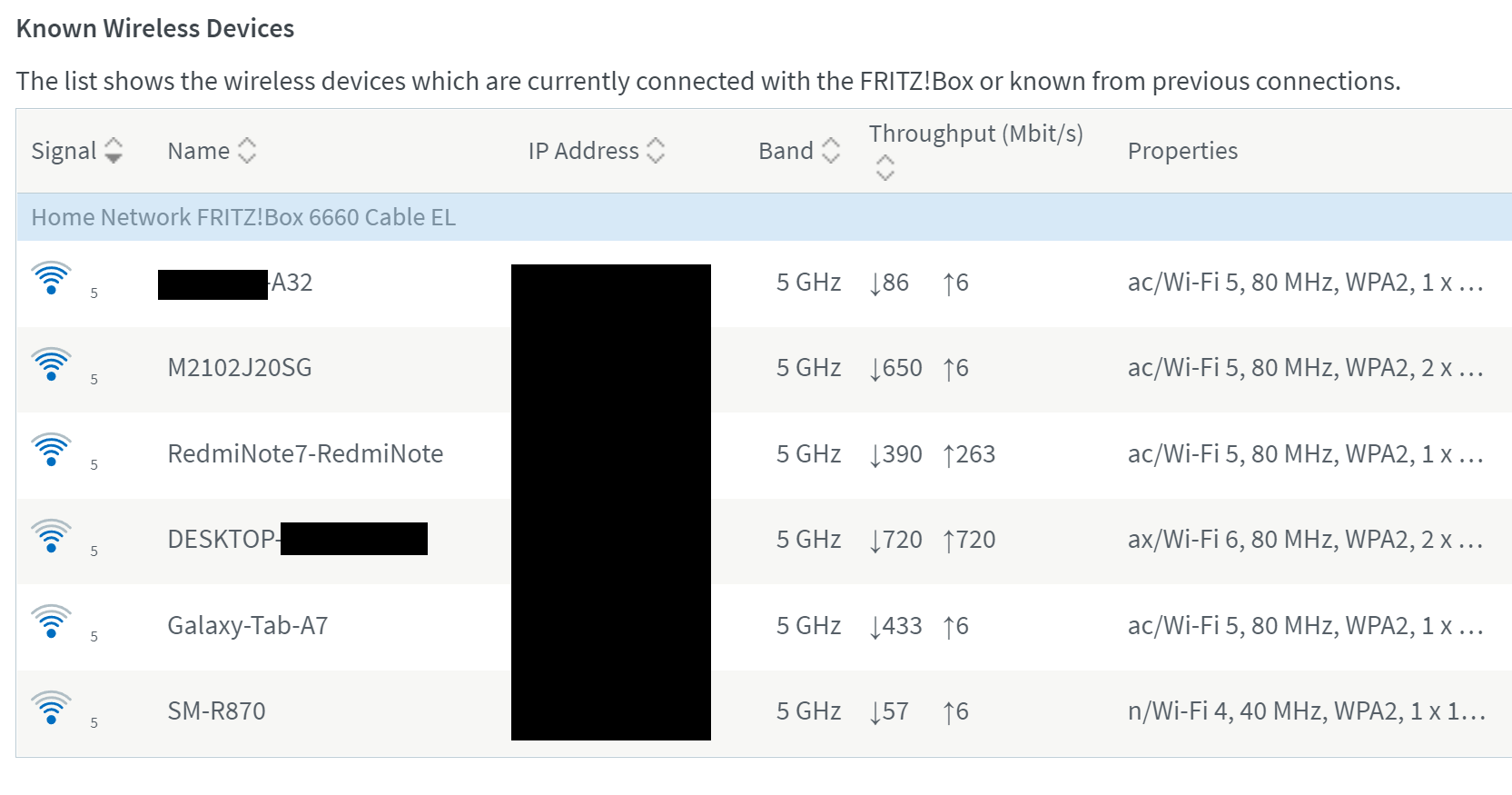This screenshot has height=795, width=1512.
Task: Open the M2102J20SG device entry
Action: pyautogui.click(x=240, y=368)
